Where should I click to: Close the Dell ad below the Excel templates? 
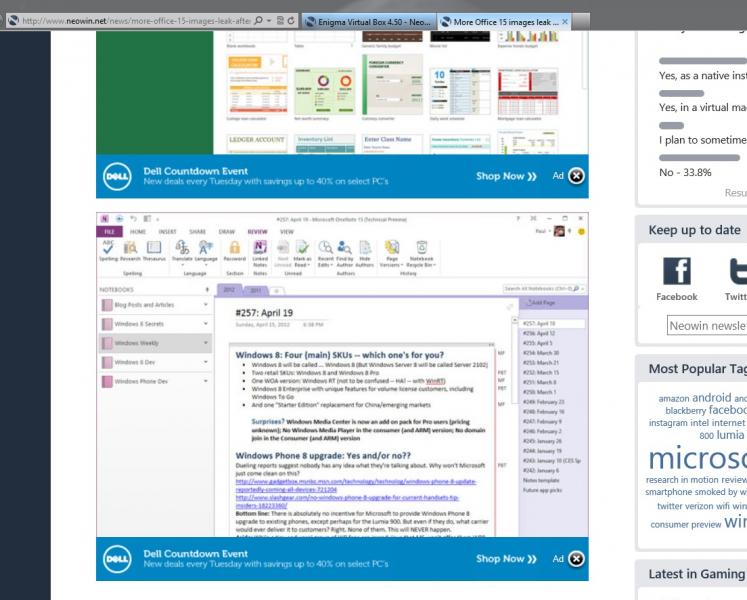(x=576, y=176)
